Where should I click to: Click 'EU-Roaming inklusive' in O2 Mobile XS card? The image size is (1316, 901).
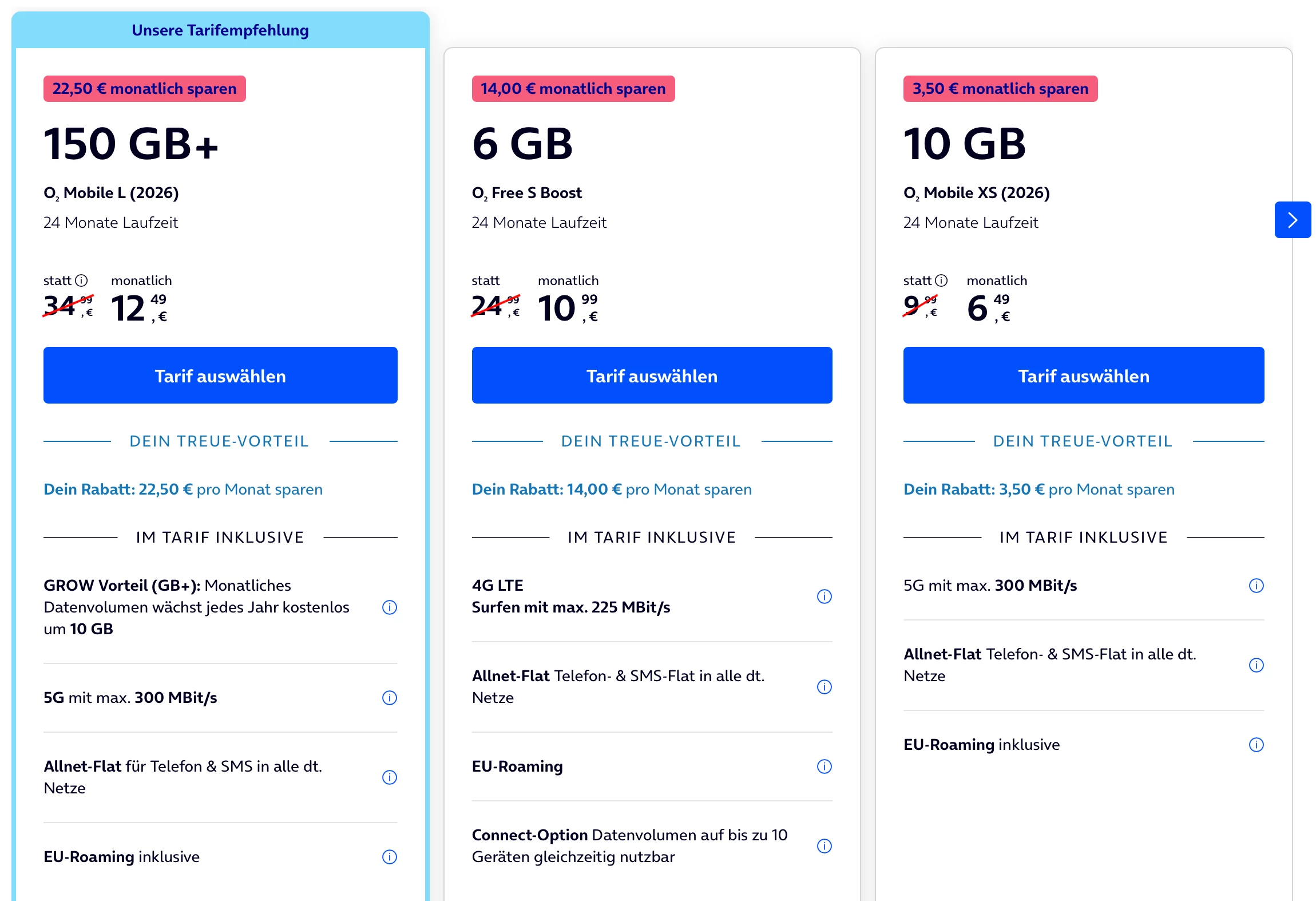(982, 745)
